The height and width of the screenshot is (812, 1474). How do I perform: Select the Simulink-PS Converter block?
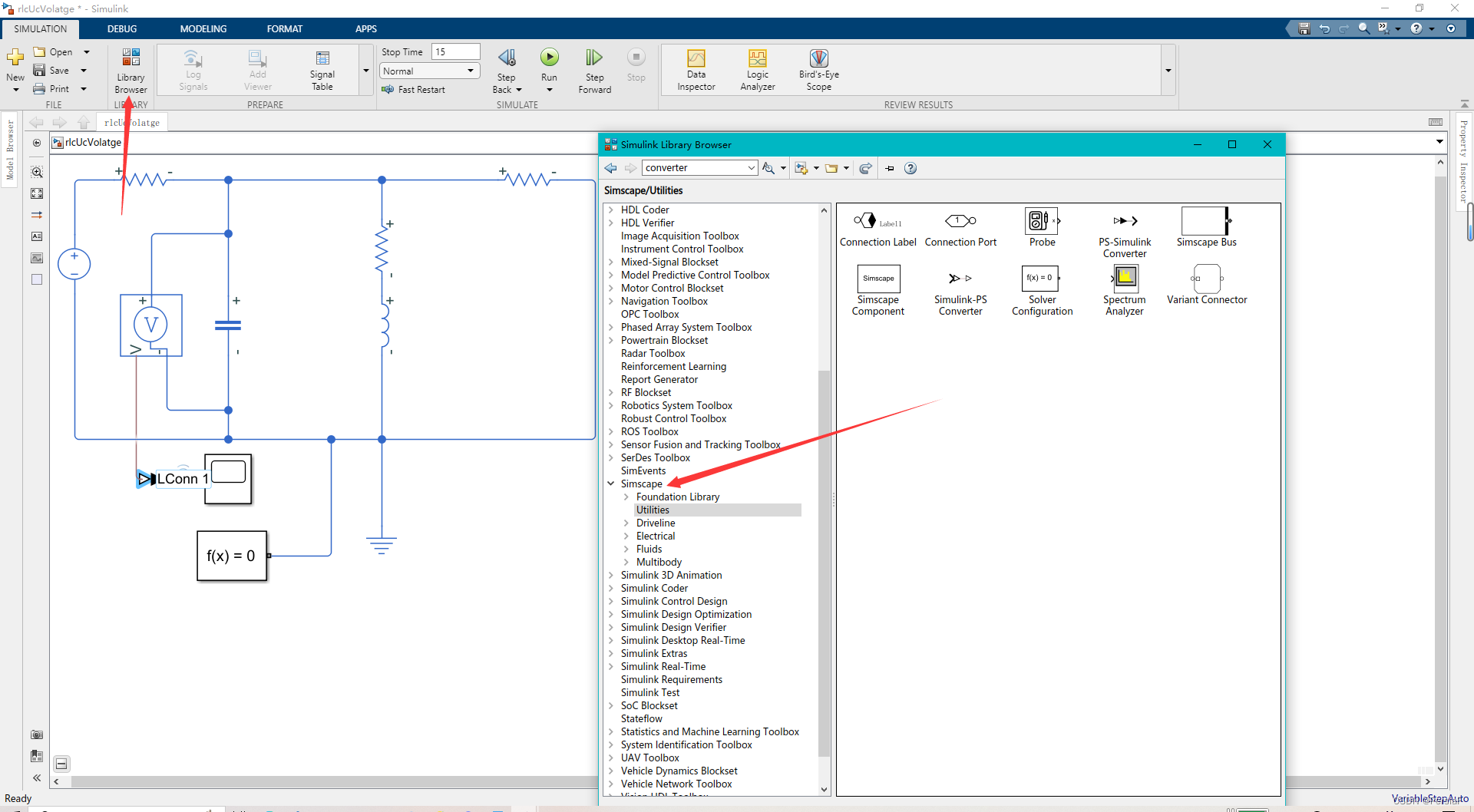coord(960,291)
